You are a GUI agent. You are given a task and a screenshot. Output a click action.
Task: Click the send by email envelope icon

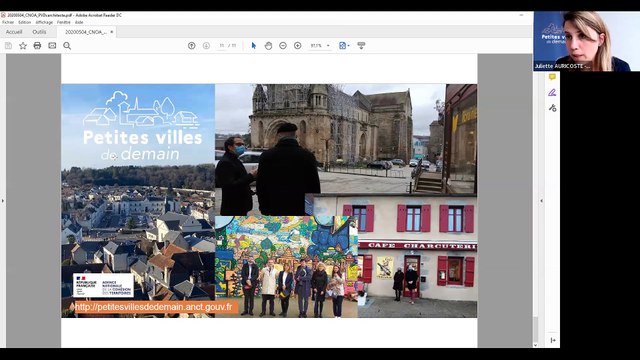coord(52,46)
